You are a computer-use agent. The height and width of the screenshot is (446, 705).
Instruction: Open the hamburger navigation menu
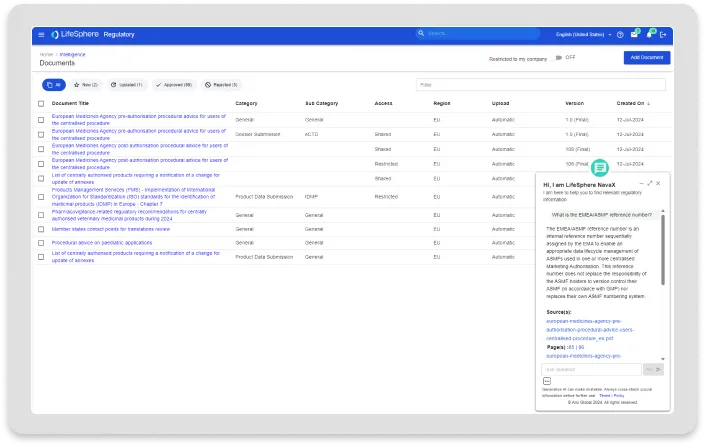(x=41, y=34)
